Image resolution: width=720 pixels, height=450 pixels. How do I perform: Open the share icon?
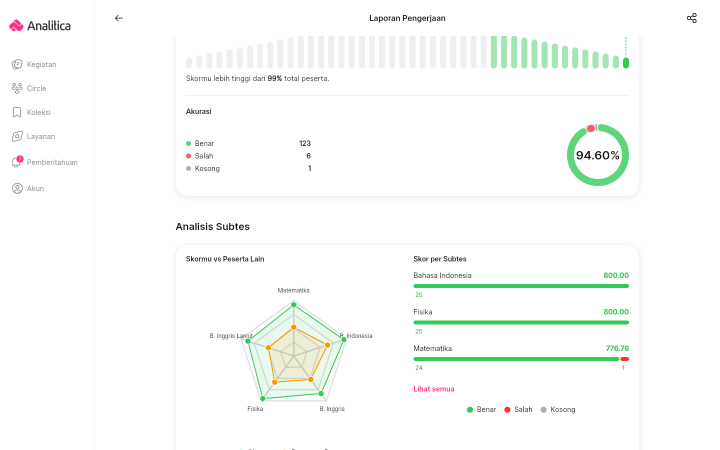(x=692, y=18)
